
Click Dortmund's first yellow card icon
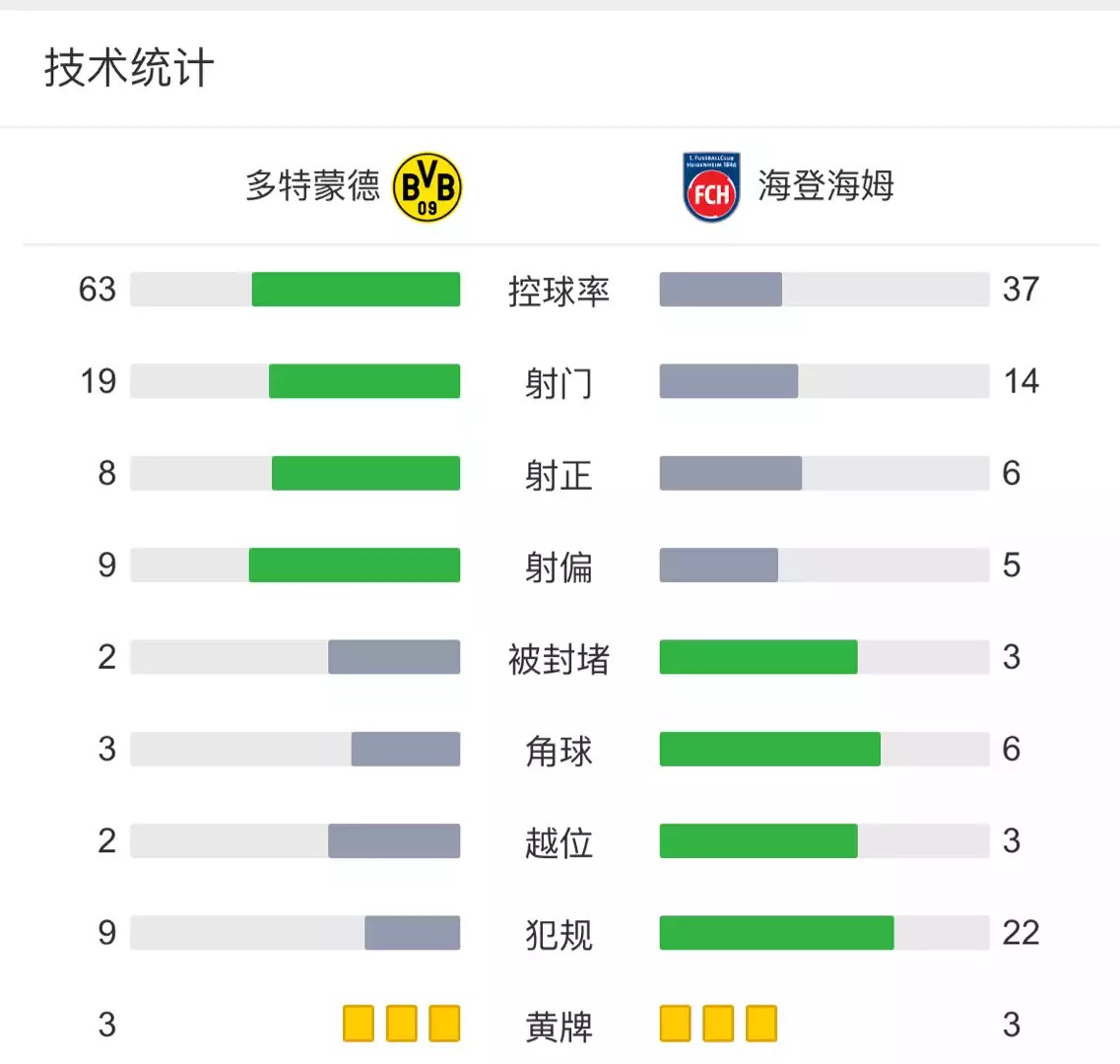click(359, 1024)
